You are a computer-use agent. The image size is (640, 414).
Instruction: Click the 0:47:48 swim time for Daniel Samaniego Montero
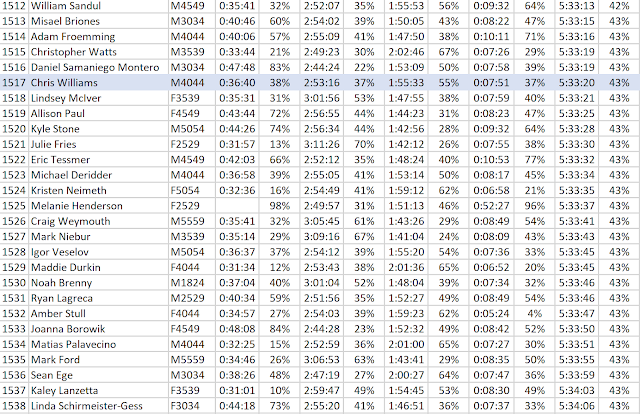tap(237, 67)
